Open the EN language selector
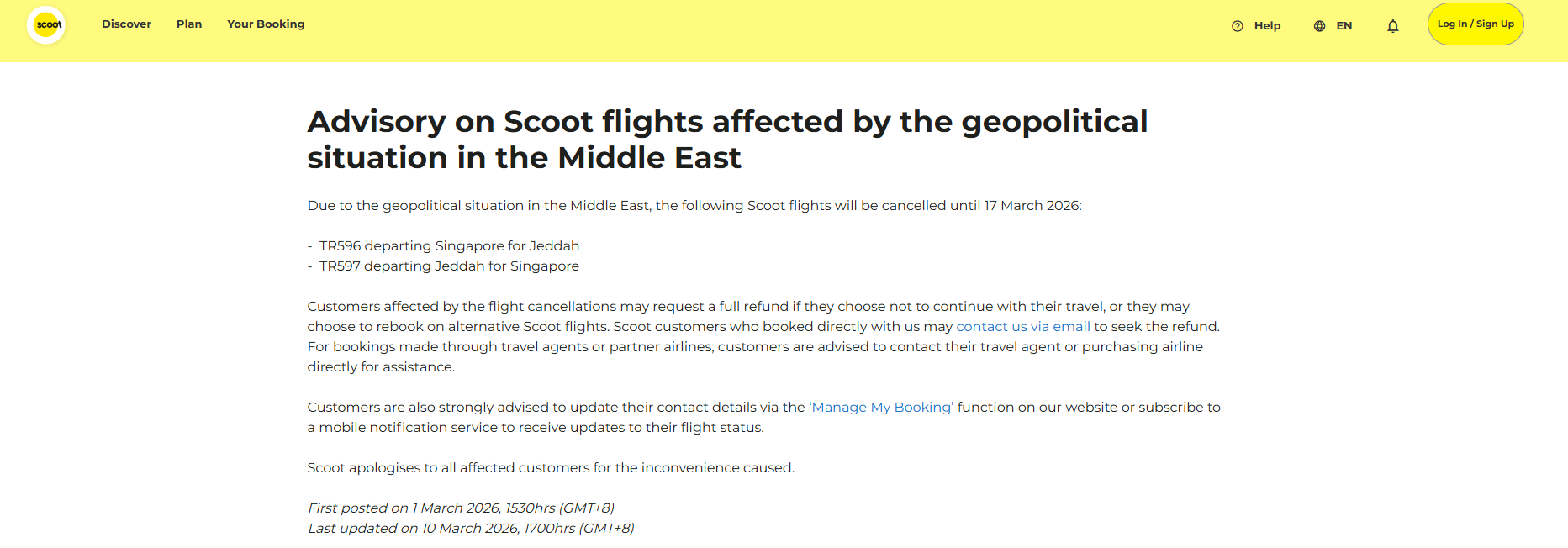This screenshot has height=548, width=1568. [1344, 26]
